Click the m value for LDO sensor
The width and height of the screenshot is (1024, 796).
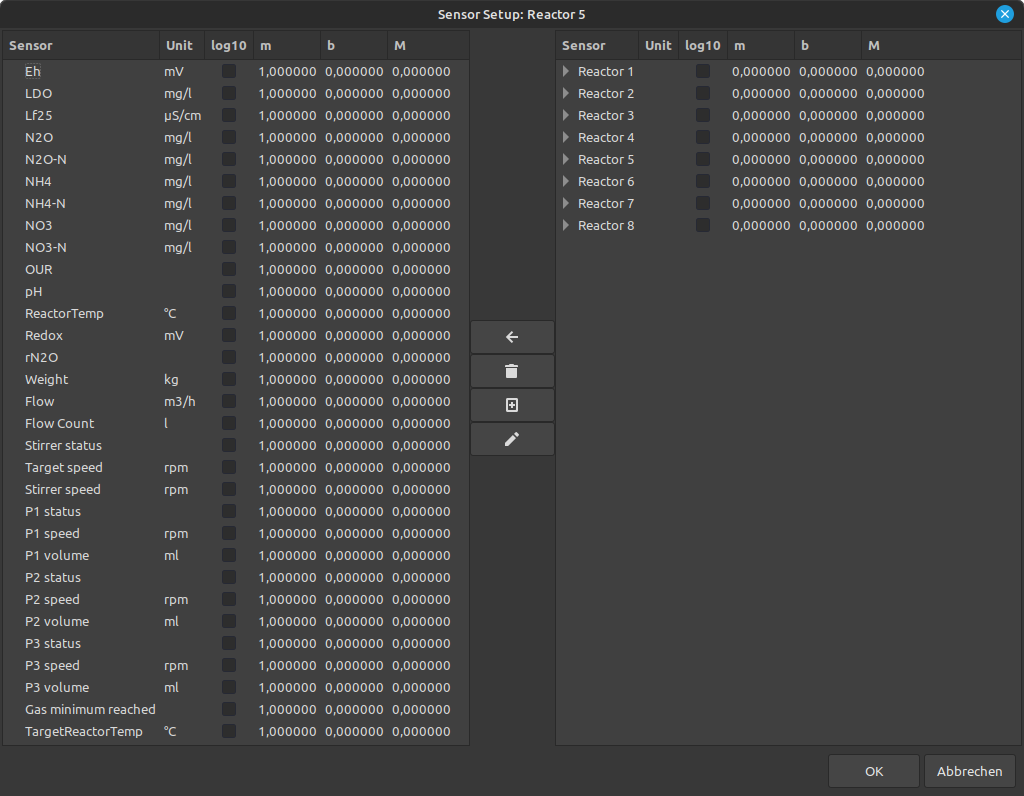coord(287,94)
